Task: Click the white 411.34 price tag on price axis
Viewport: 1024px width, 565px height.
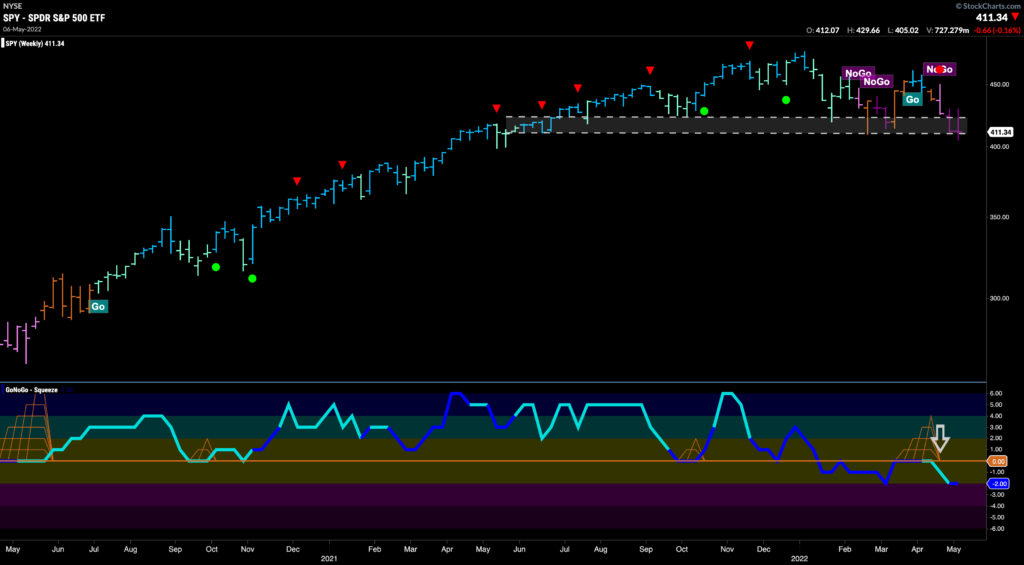Action: point(1002,133)
